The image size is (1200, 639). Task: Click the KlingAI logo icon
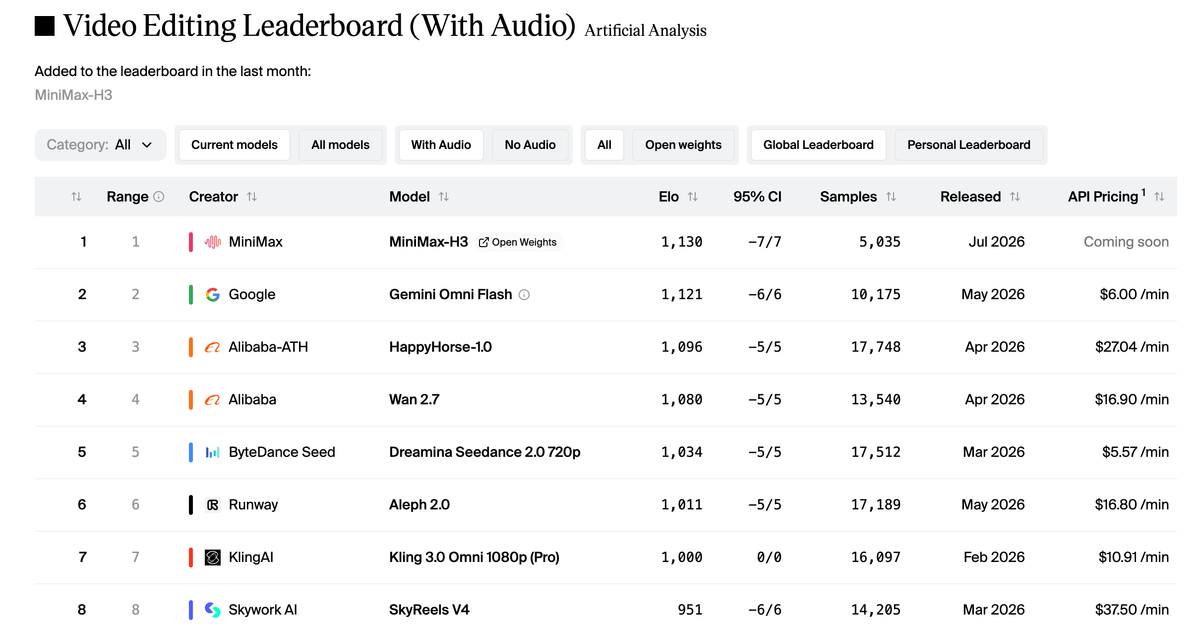(x=212, y=557)
